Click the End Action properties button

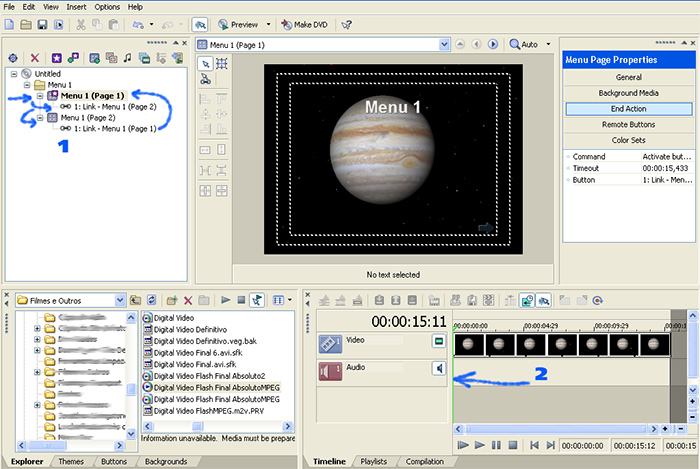(629, 108)
